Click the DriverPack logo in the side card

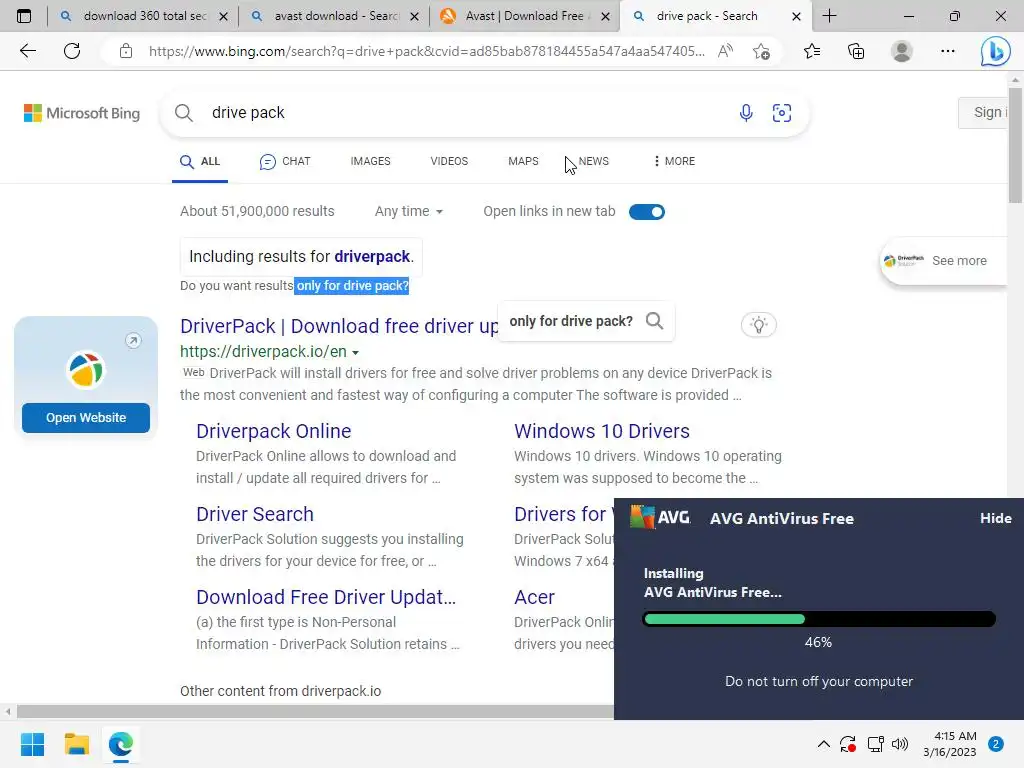86,370
